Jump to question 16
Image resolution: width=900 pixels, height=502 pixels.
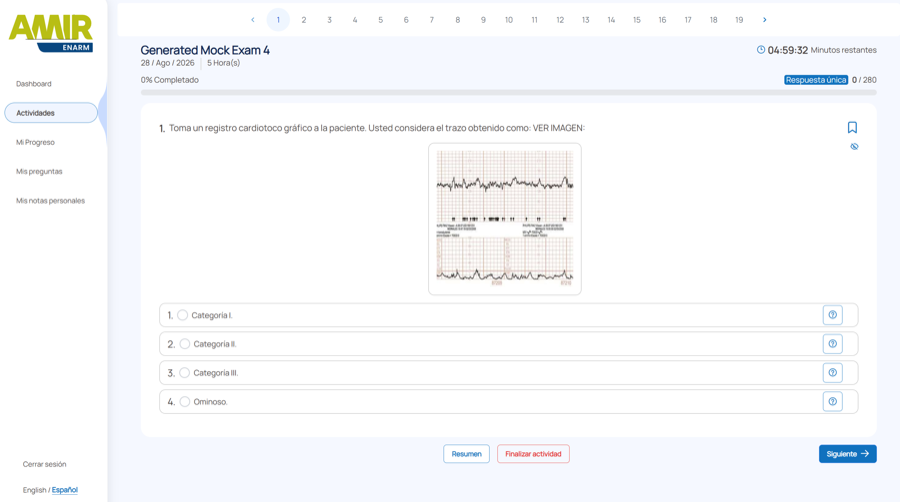pyautogui.click(x=662, y=20)
